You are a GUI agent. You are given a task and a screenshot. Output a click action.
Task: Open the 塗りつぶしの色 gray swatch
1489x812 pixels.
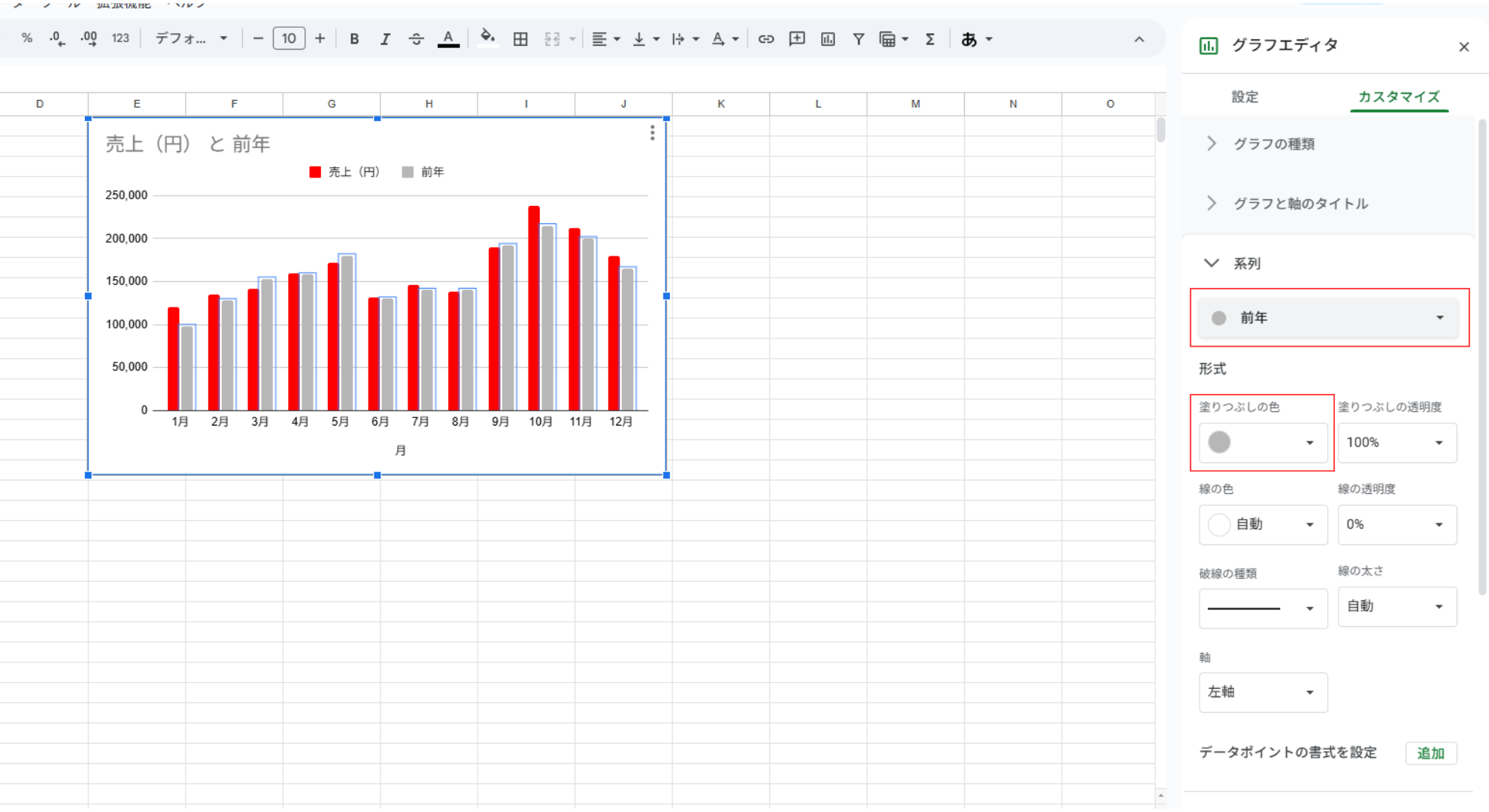pos(1263,442)
